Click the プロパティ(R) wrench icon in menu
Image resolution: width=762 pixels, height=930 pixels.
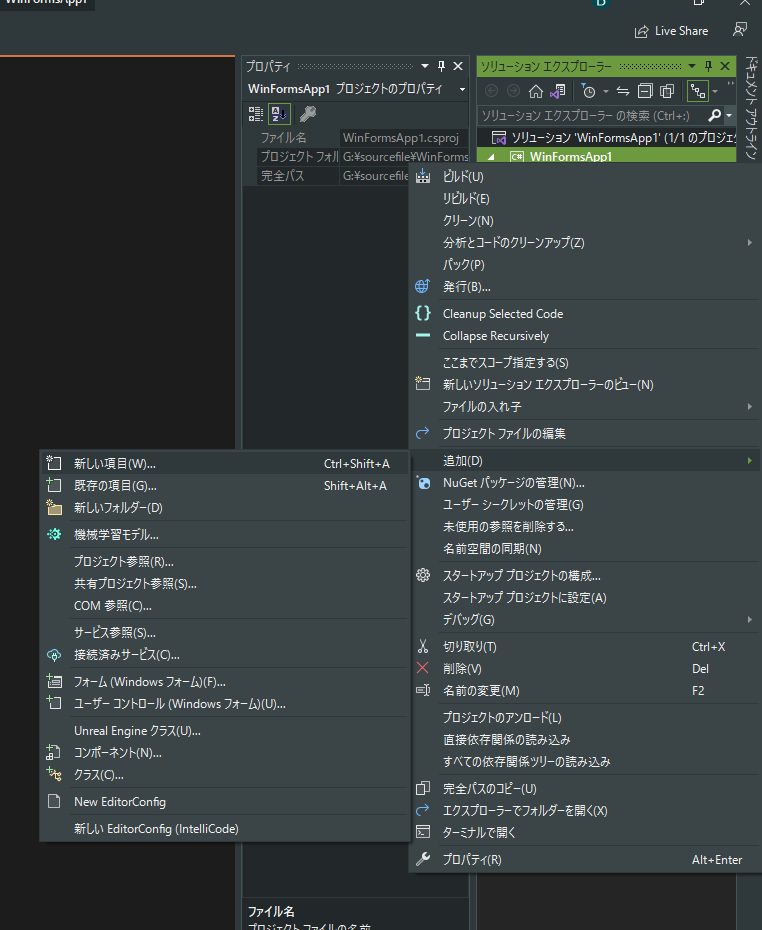pos(423,859)
